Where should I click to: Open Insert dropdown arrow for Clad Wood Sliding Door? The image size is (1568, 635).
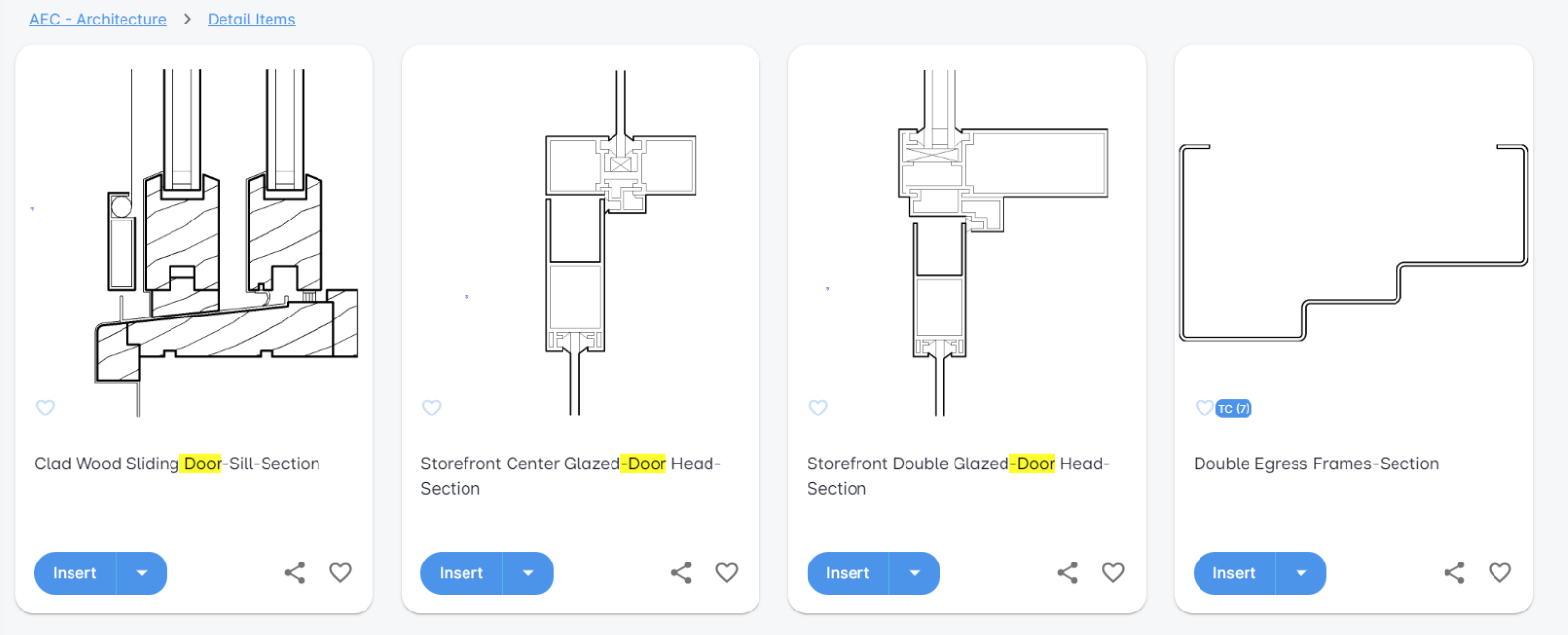[x=142, y=574]
